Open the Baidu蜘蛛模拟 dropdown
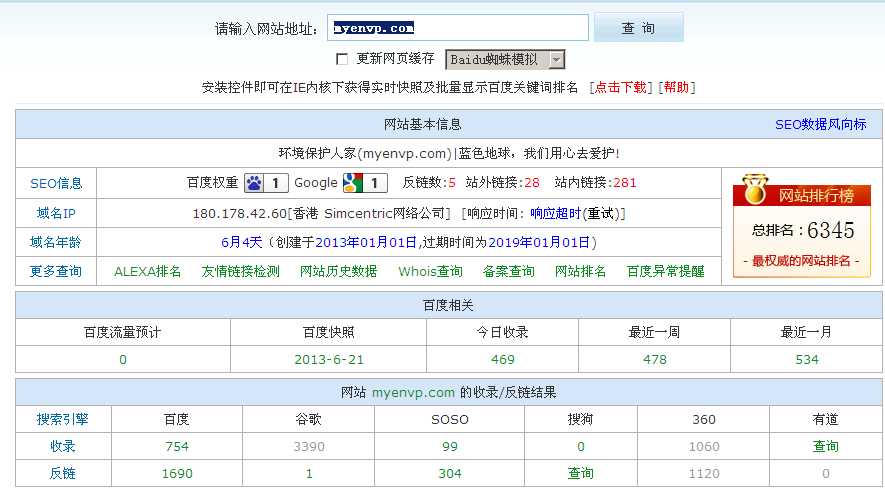Screen dimensions: 885x489 tap(505, 59)
